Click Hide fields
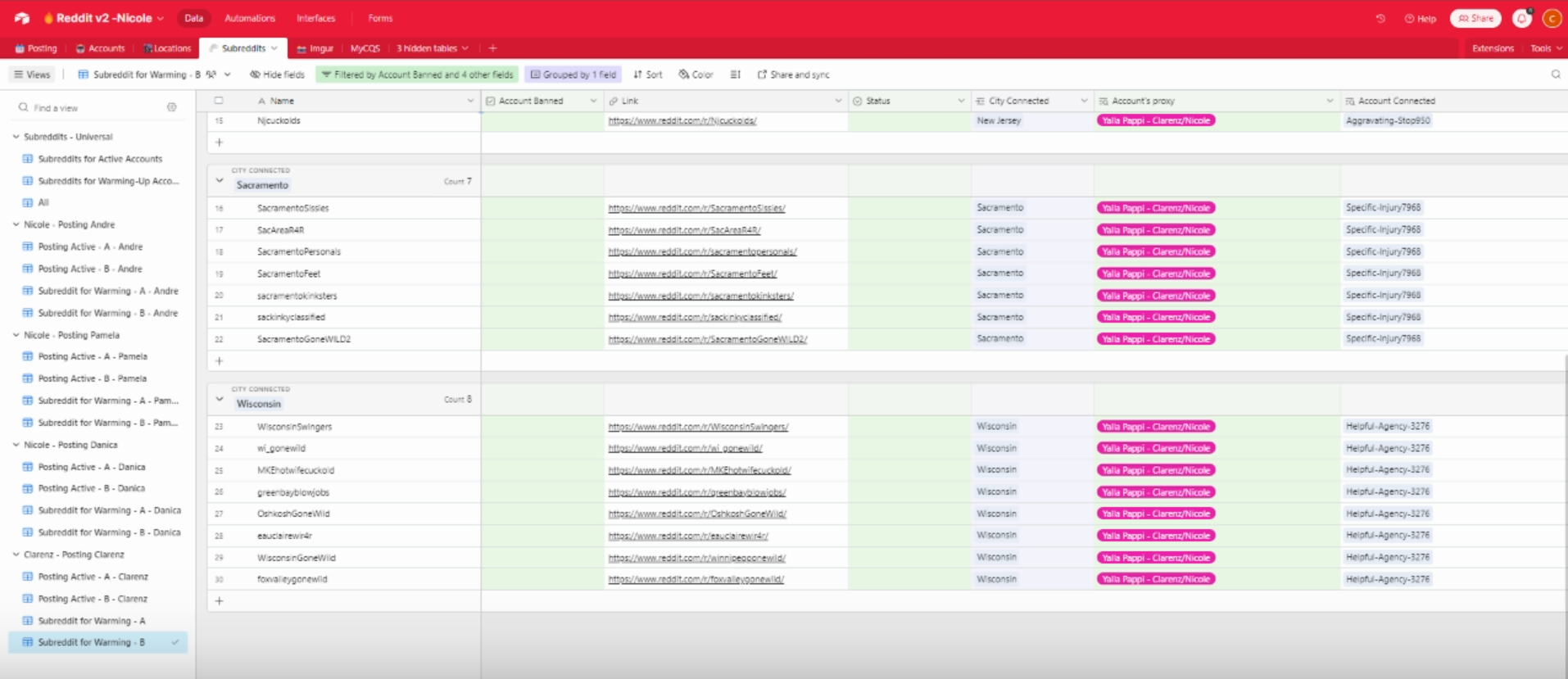This screenshot has width=1568, height=679. 278,75
